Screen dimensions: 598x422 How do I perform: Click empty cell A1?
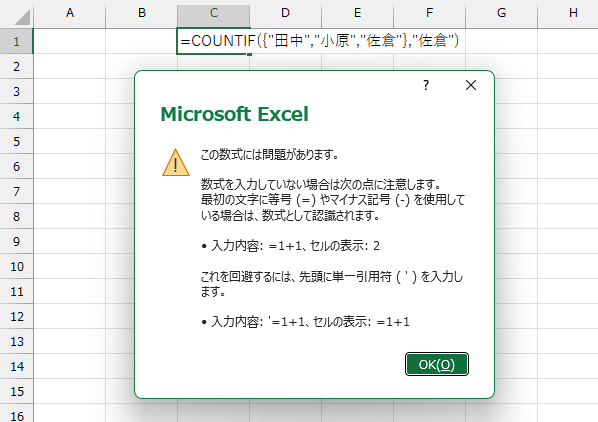[69, 41]
